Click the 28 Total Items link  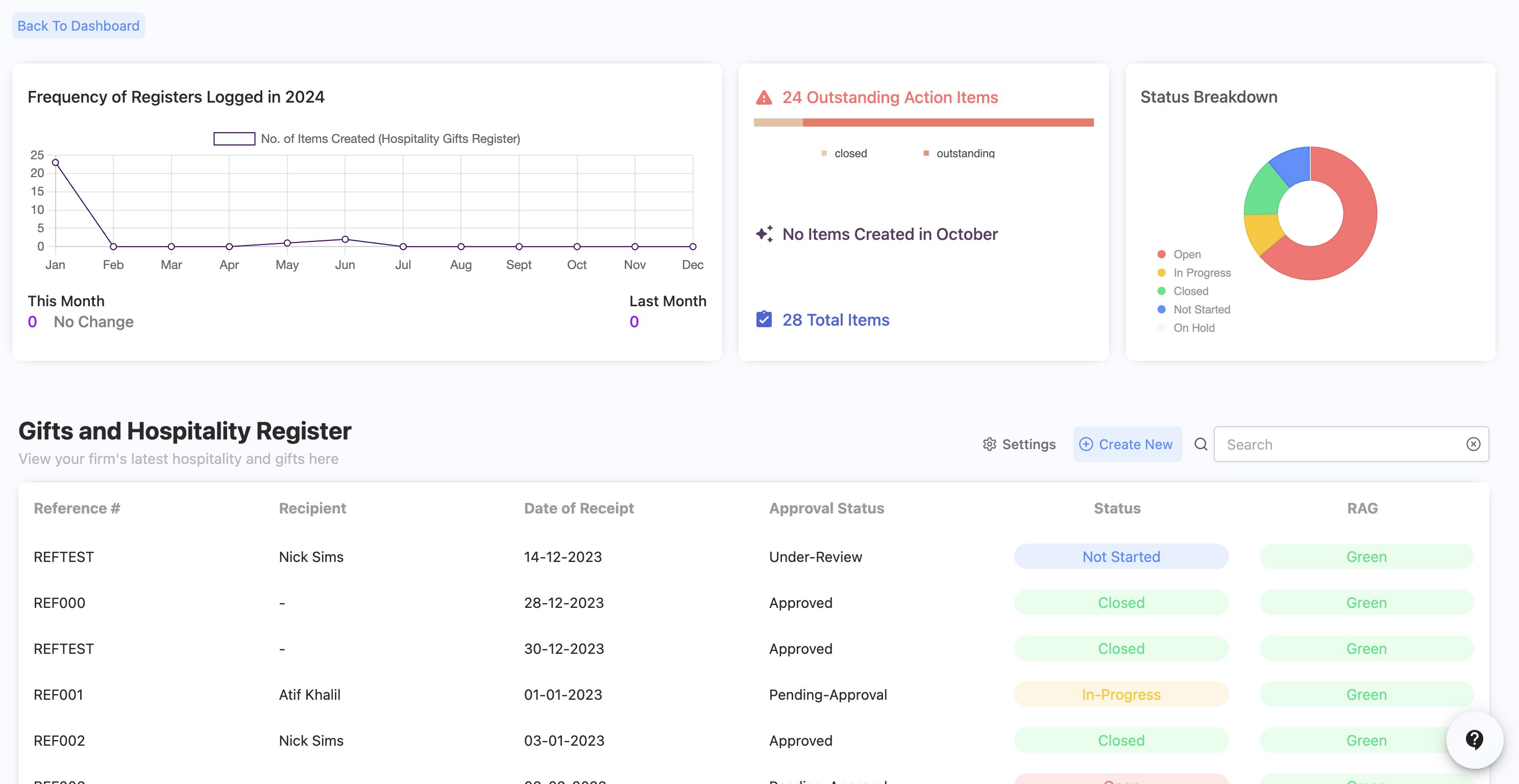(x=835, y=320)
